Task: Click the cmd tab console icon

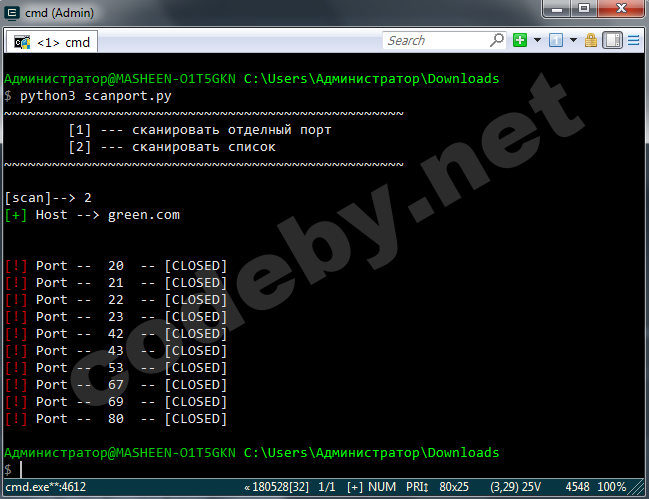Action: [22, 42]
